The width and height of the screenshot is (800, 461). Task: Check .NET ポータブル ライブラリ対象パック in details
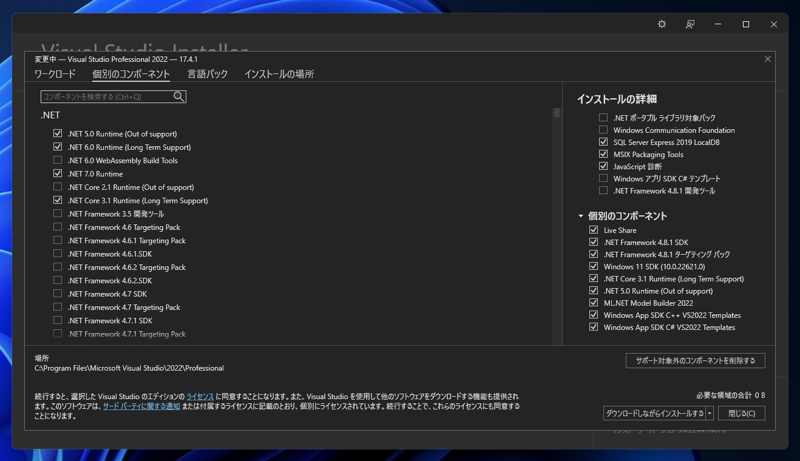tap(603, 117)
